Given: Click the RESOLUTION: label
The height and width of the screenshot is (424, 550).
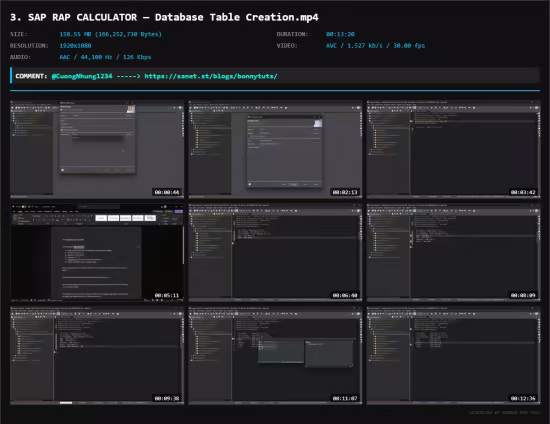Looking at the screenshot, I should [x=29, y=46].
